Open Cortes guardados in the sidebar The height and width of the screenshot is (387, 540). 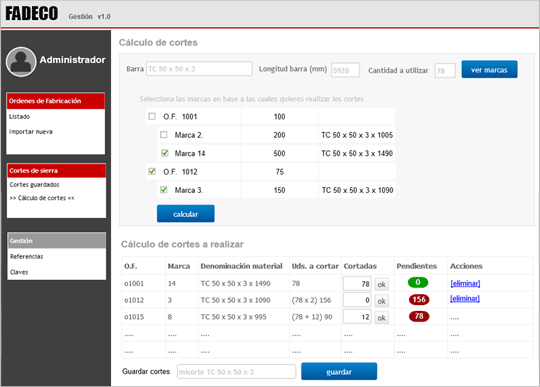(x=34, y=185)
